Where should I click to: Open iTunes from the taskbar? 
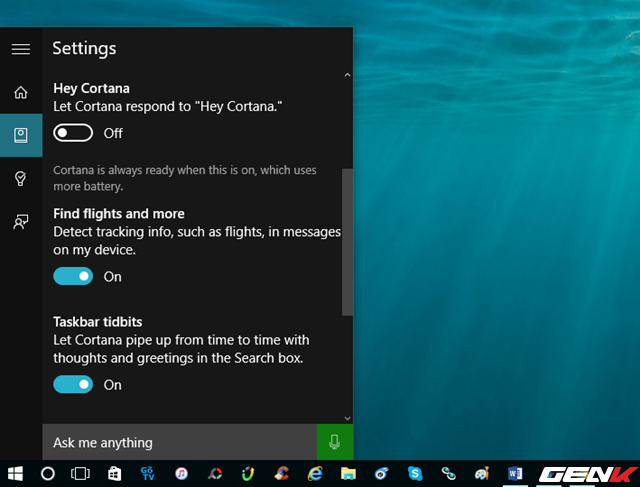tap(181, 474)
